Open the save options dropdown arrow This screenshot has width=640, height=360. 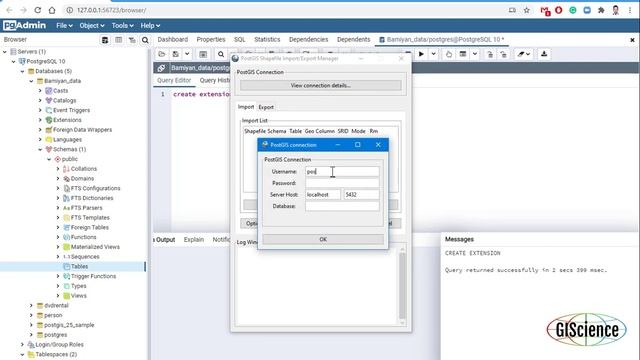[187, 54]
